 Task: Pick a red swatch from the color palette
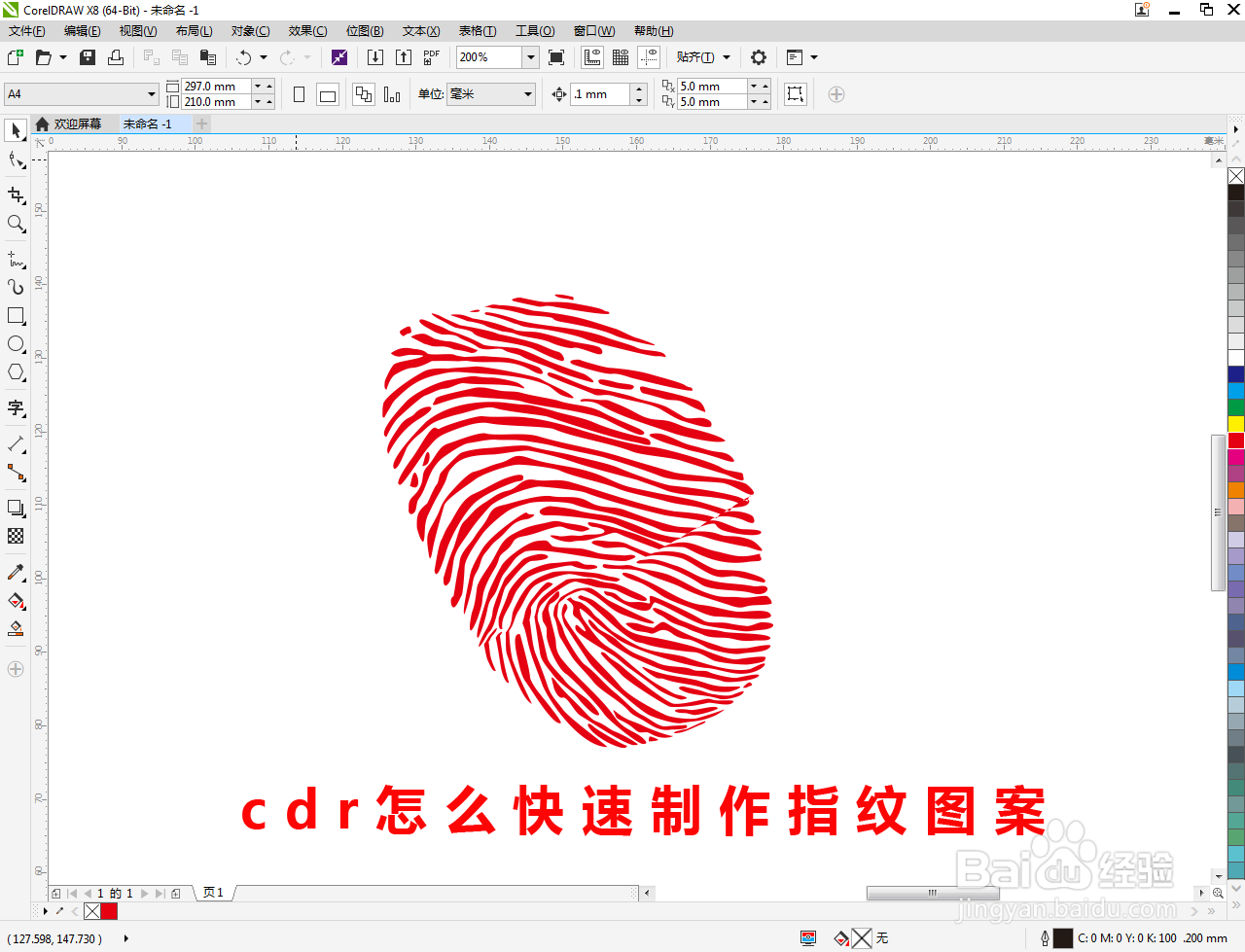coord(1235,439)
